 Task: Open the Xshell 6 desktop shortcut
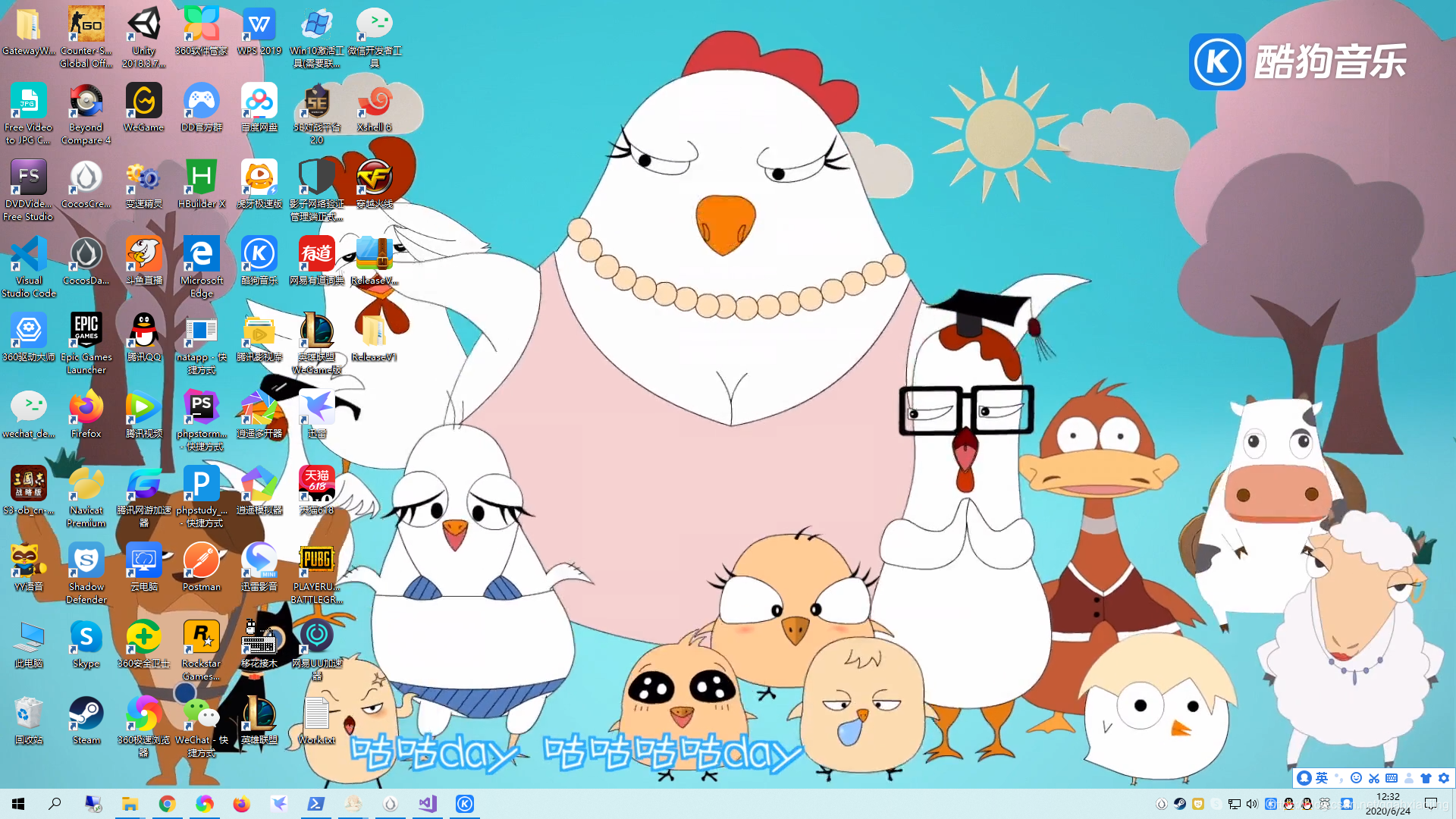(x=374, y=102)
